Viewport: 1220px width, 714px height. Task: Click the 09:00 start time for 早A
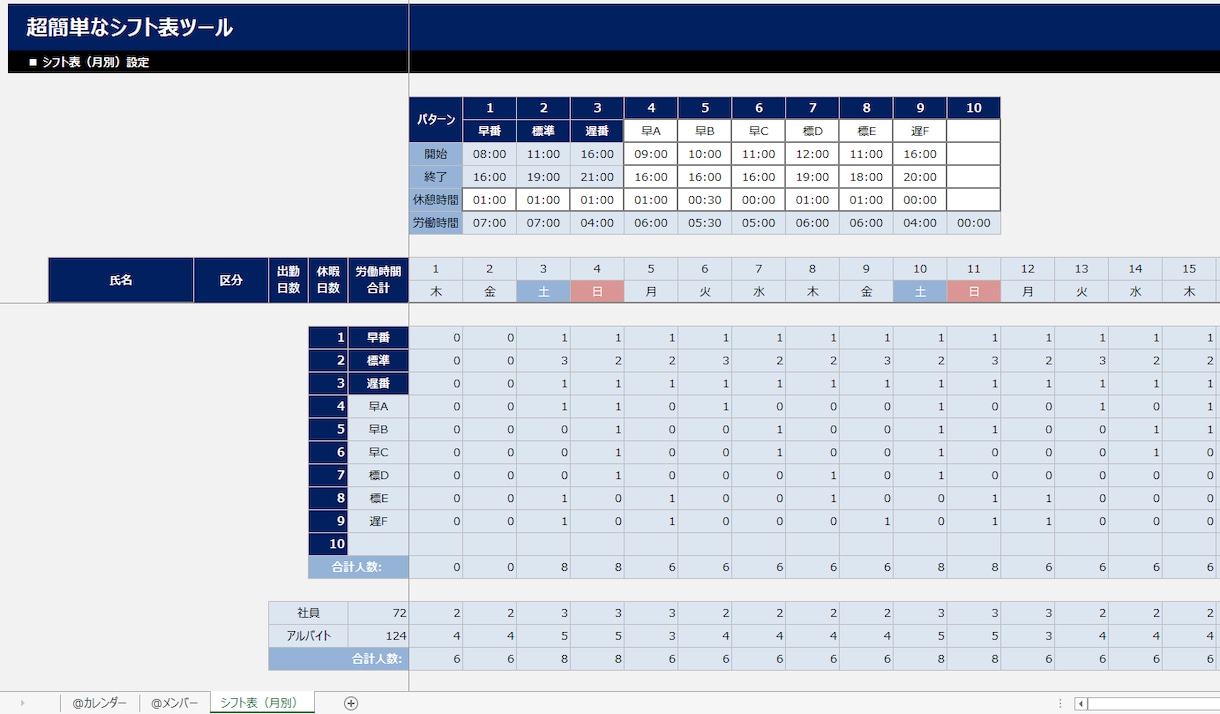(651, 154)
